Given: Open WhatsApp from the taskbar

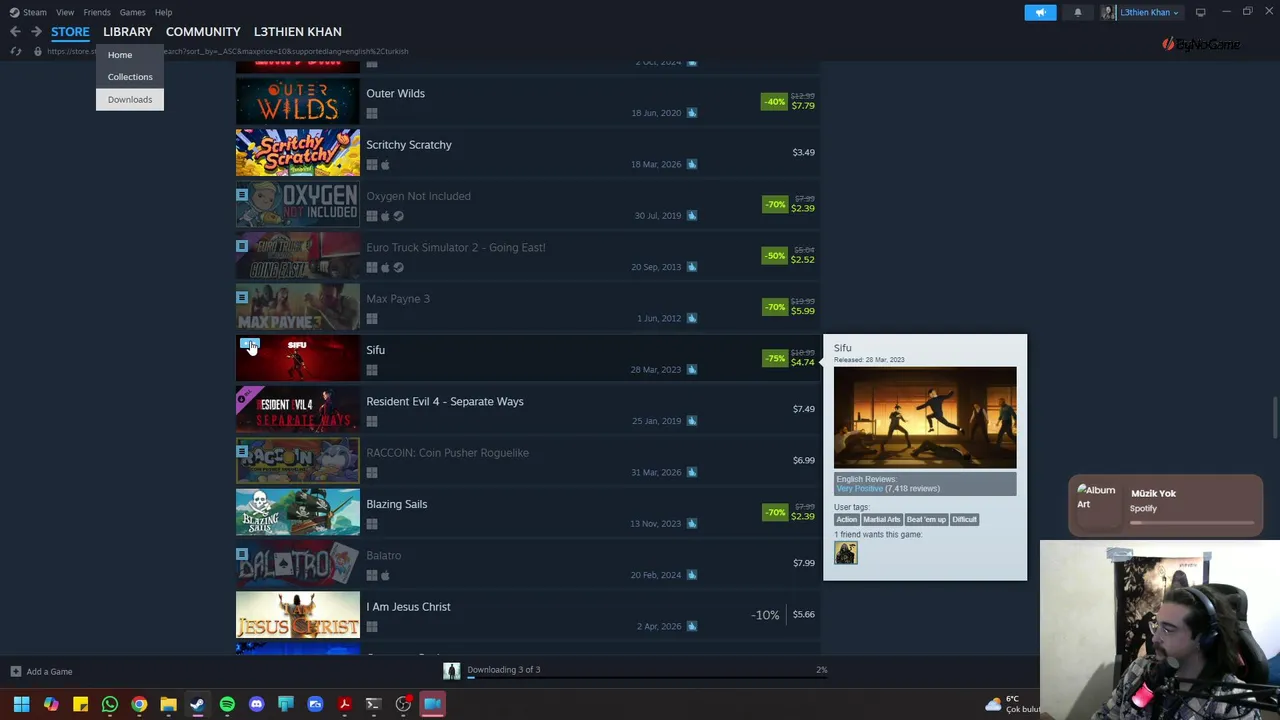Looking at the screenshot, I should click(110, 705).
